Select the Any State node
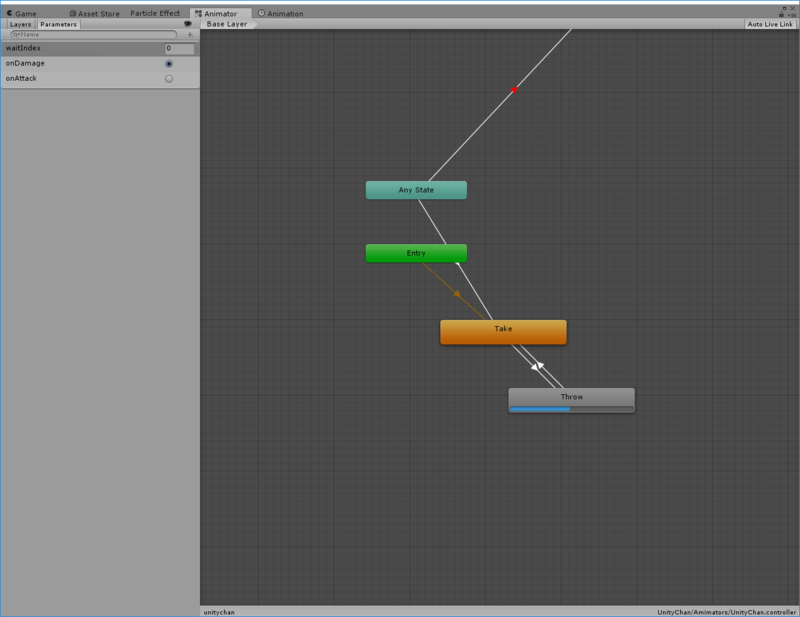800x617 pixels. tap(416, 190)
